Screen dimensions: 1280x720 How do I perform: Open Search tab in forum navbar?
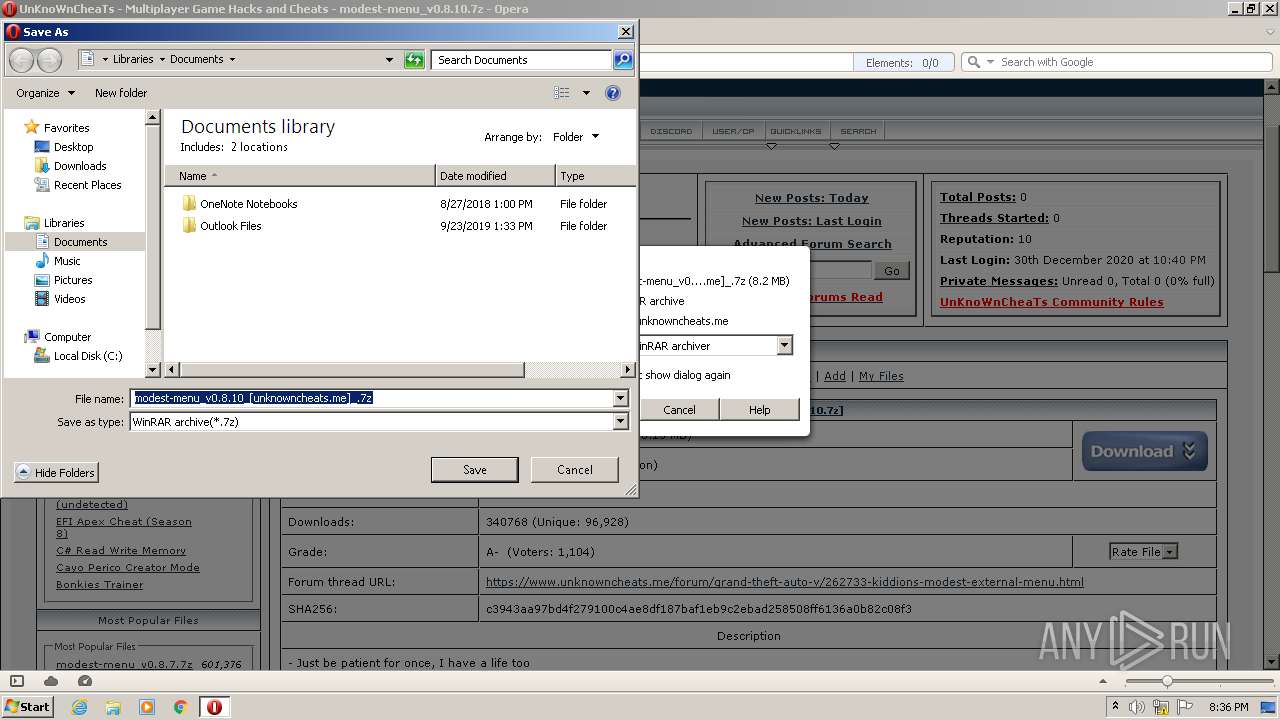[858, 131]
